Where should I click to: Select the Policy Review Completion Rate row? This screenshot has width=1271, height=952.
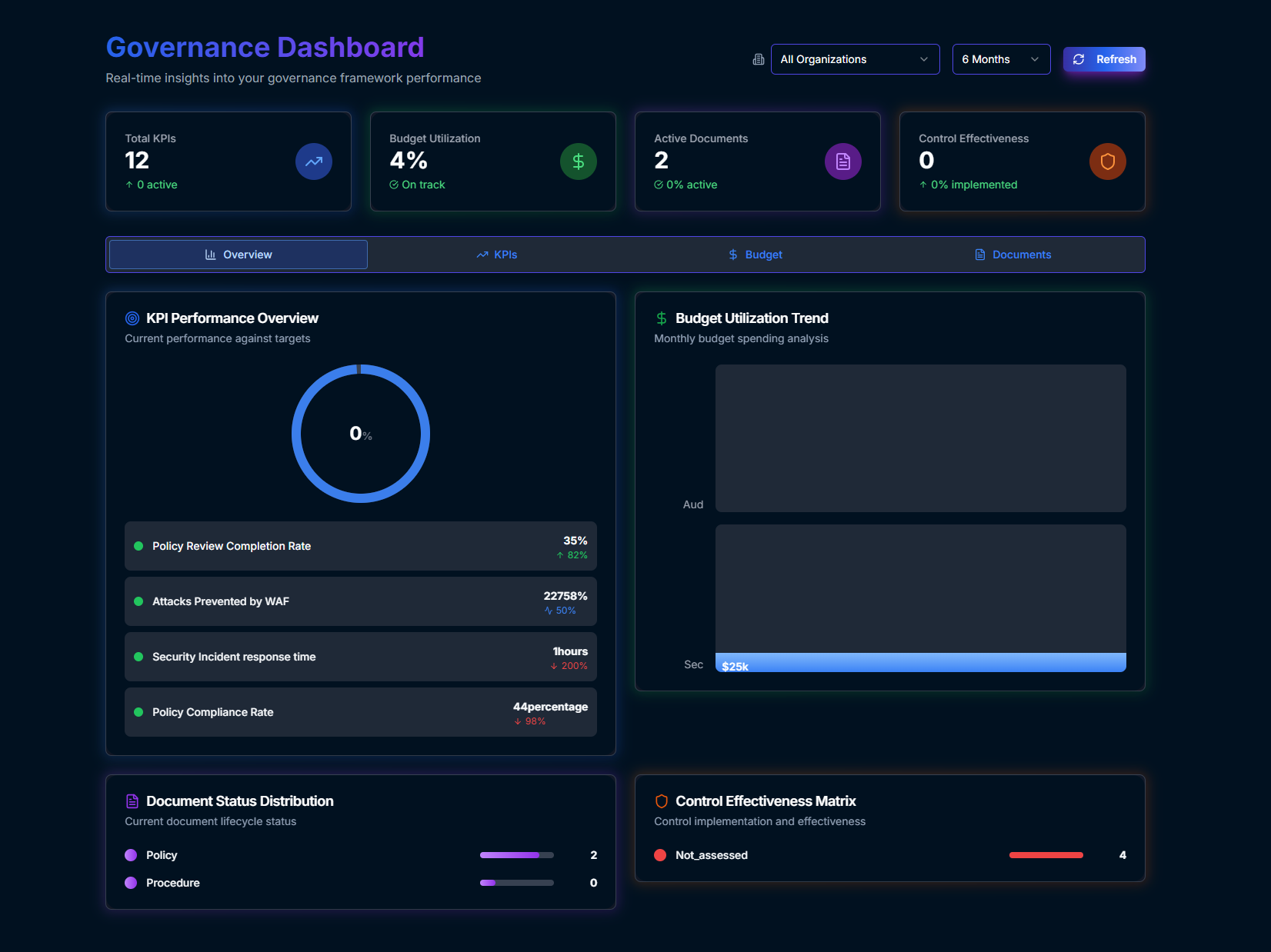[361, 546]
